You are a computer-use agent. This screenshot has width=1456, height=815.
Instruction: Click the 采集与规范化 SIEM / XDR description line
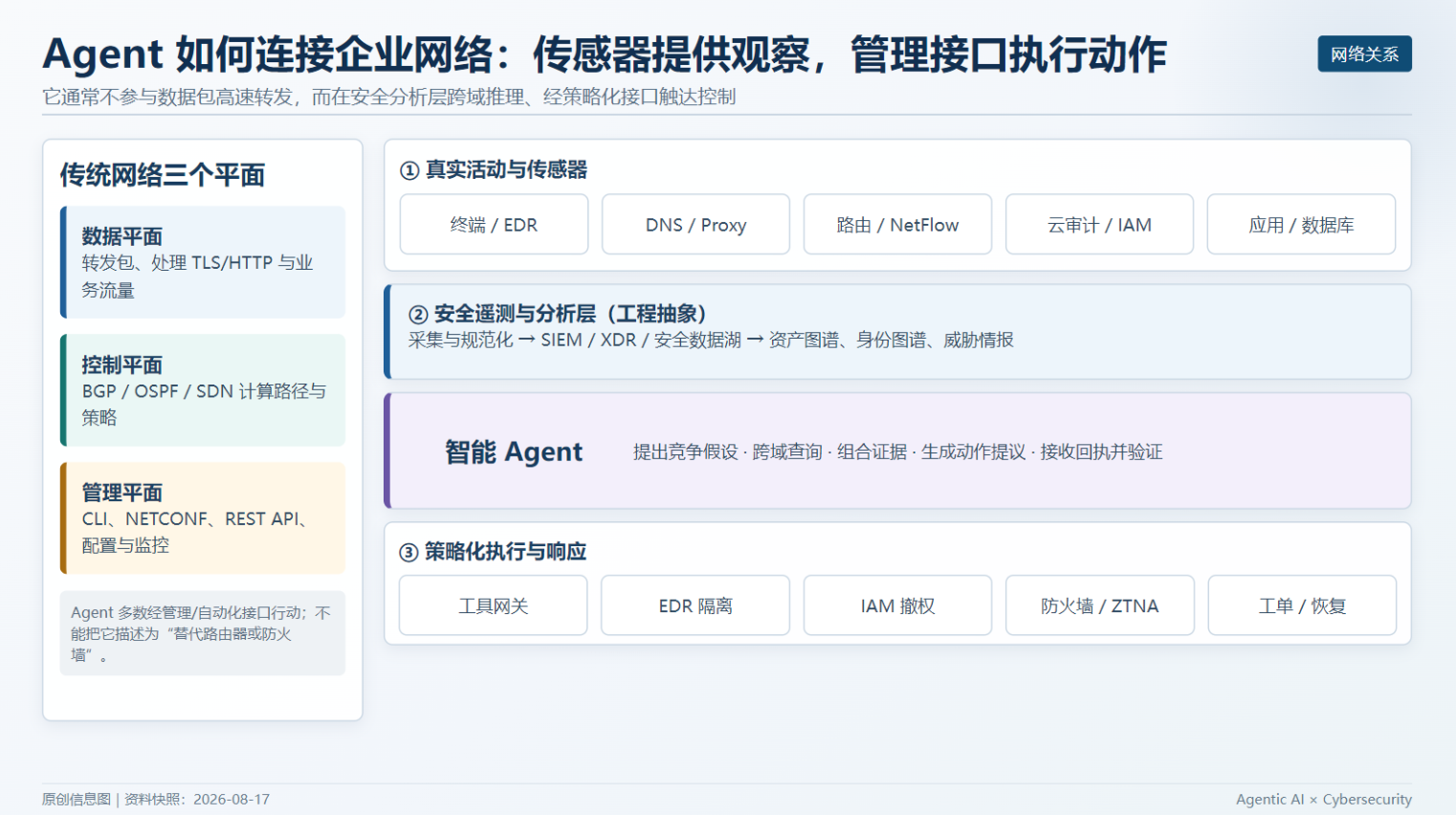click(x=711, y=341)
